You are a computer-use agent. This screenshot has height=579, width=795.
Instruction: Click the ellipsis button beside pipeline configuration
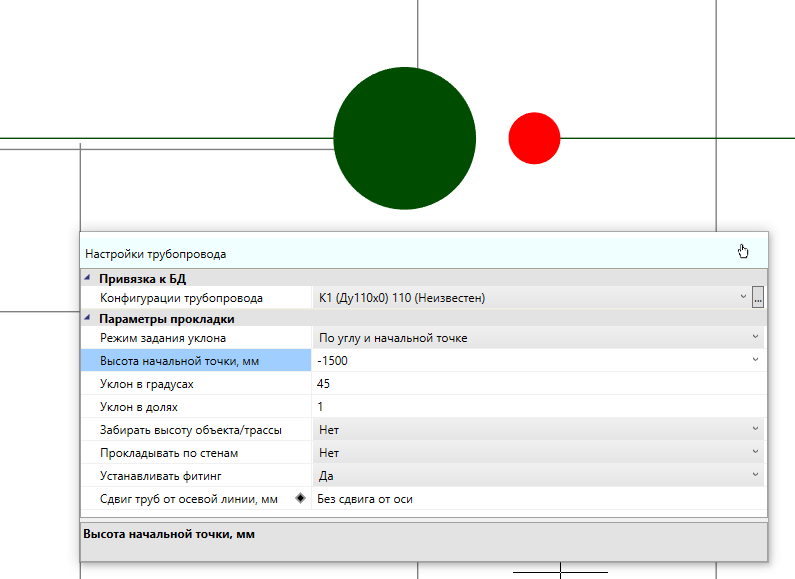point(758,298)
